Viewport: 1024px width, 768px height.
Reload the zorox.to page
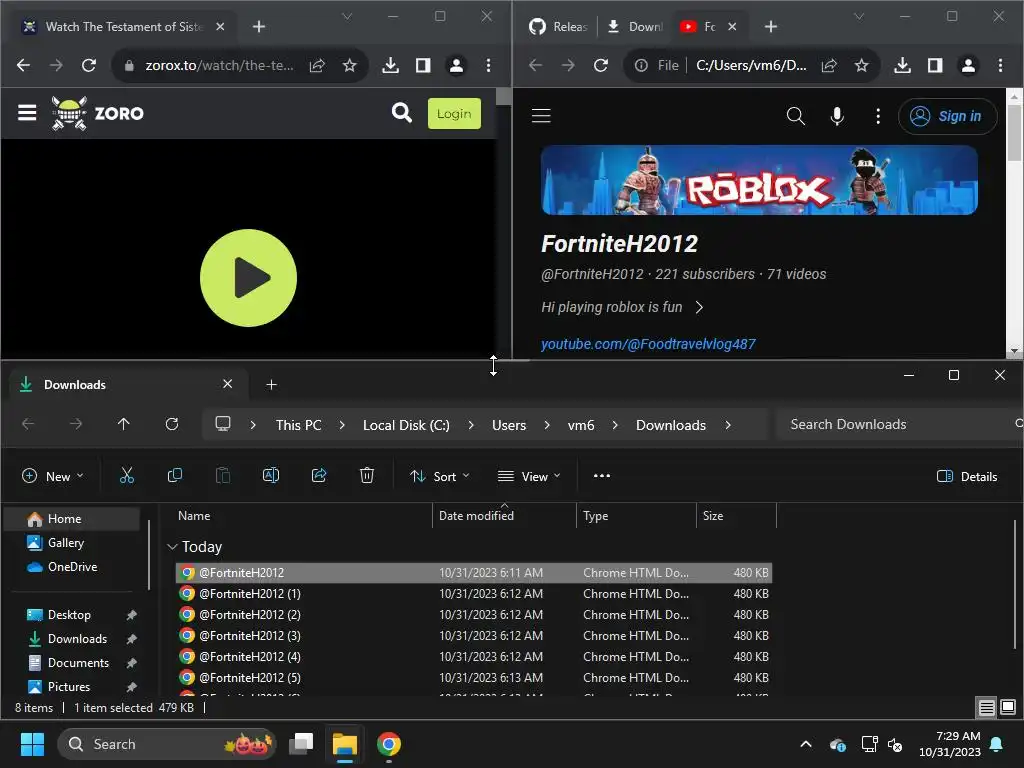tap(89, 65)
